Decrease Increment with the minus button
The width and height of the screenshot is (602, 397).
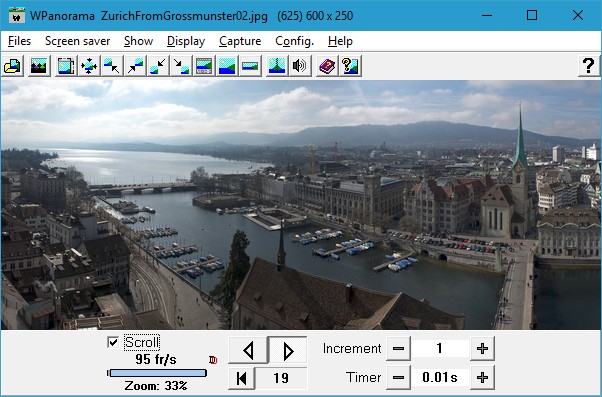coord(398,349)
